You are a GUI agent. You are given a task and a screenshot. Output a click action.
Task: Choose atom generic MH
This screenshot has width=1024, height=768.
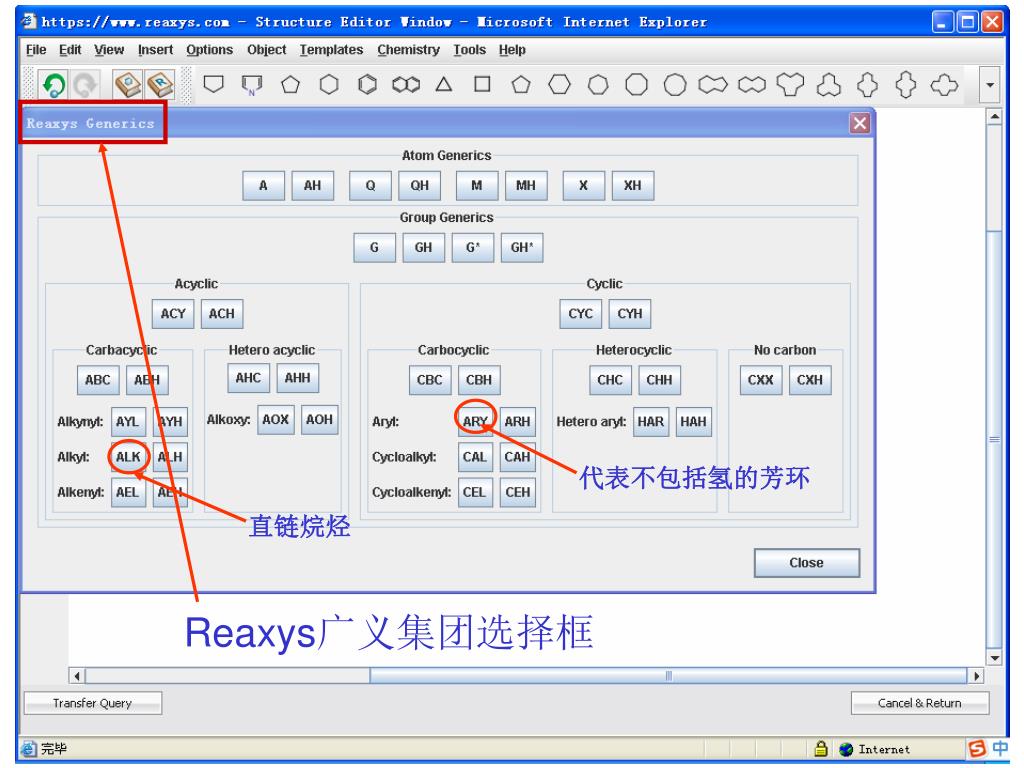pyautogui.click(x=526, y=185)
